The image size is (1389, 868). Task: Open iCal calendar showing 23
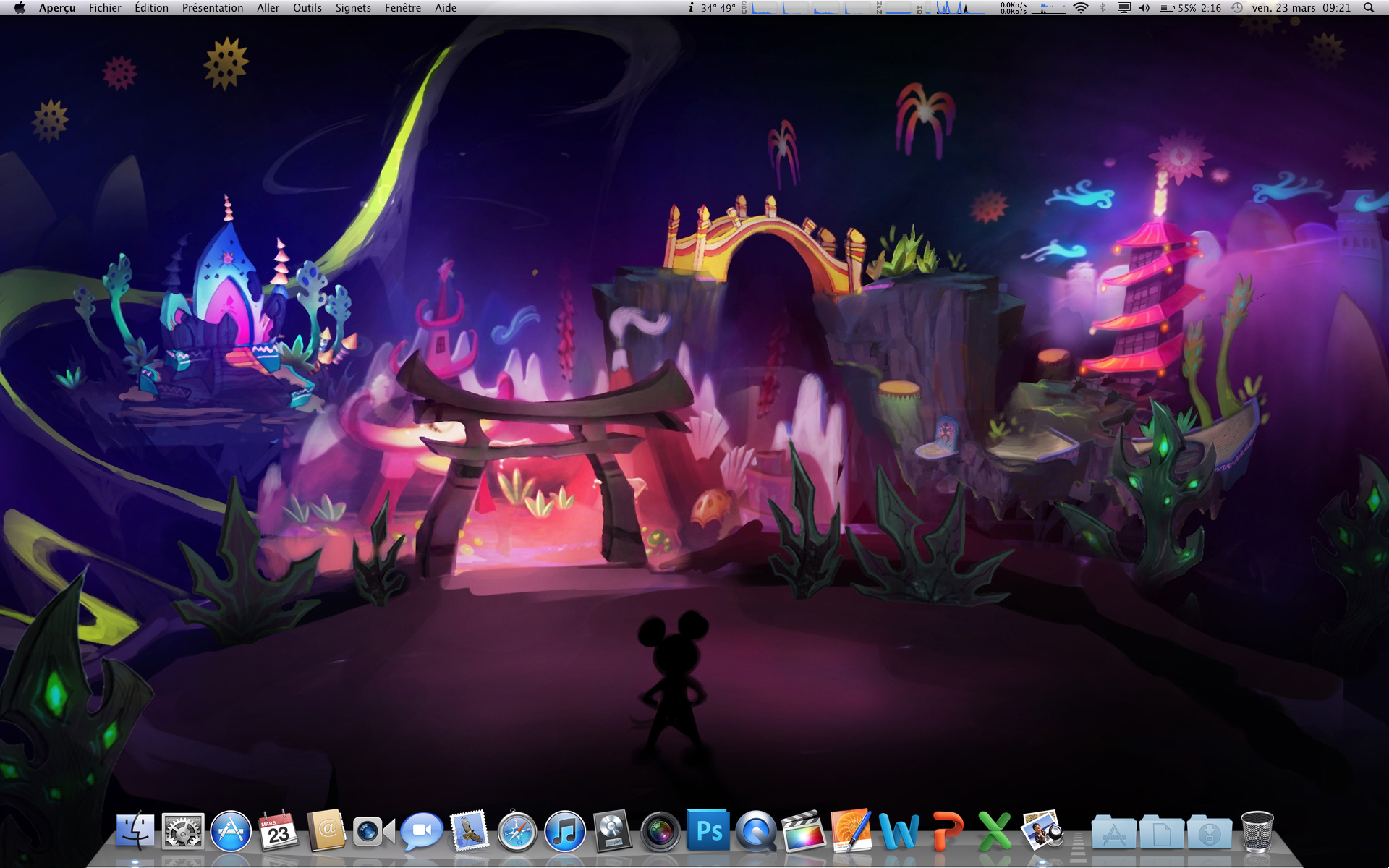click(x=279, y=831)
